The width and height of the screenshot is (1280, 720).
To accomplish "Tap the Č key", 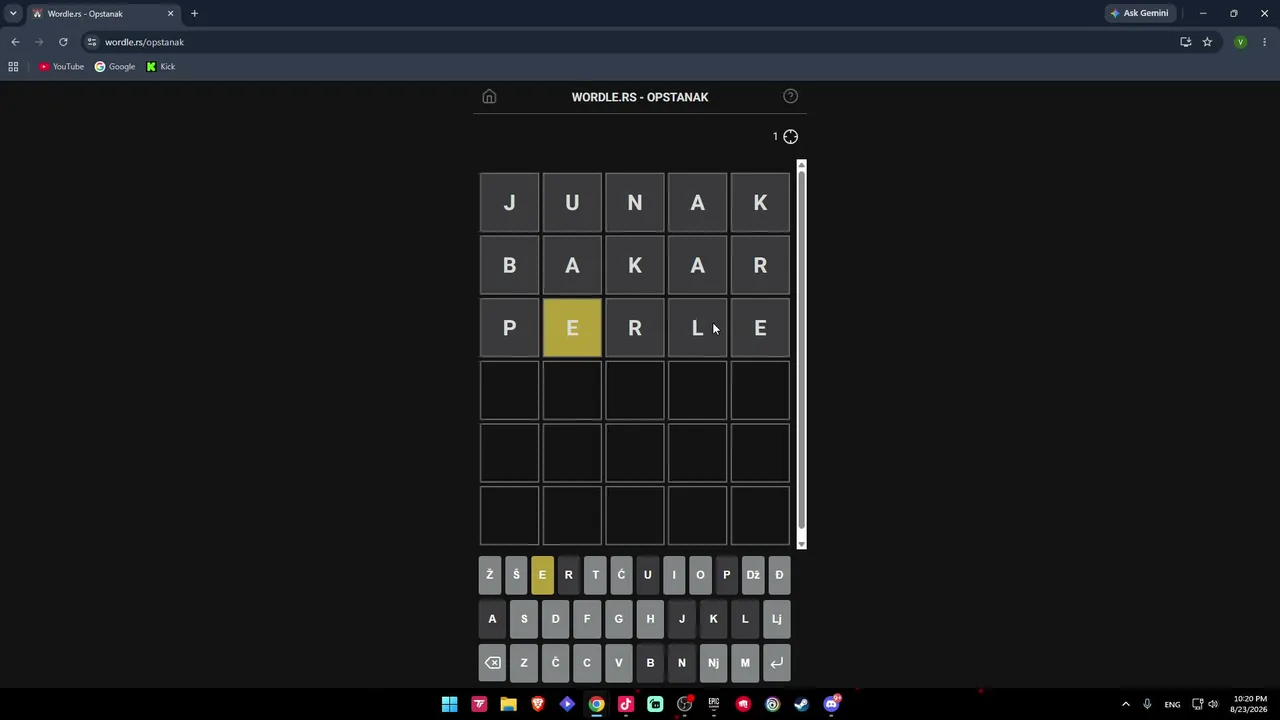I will (x=555, y=663).
